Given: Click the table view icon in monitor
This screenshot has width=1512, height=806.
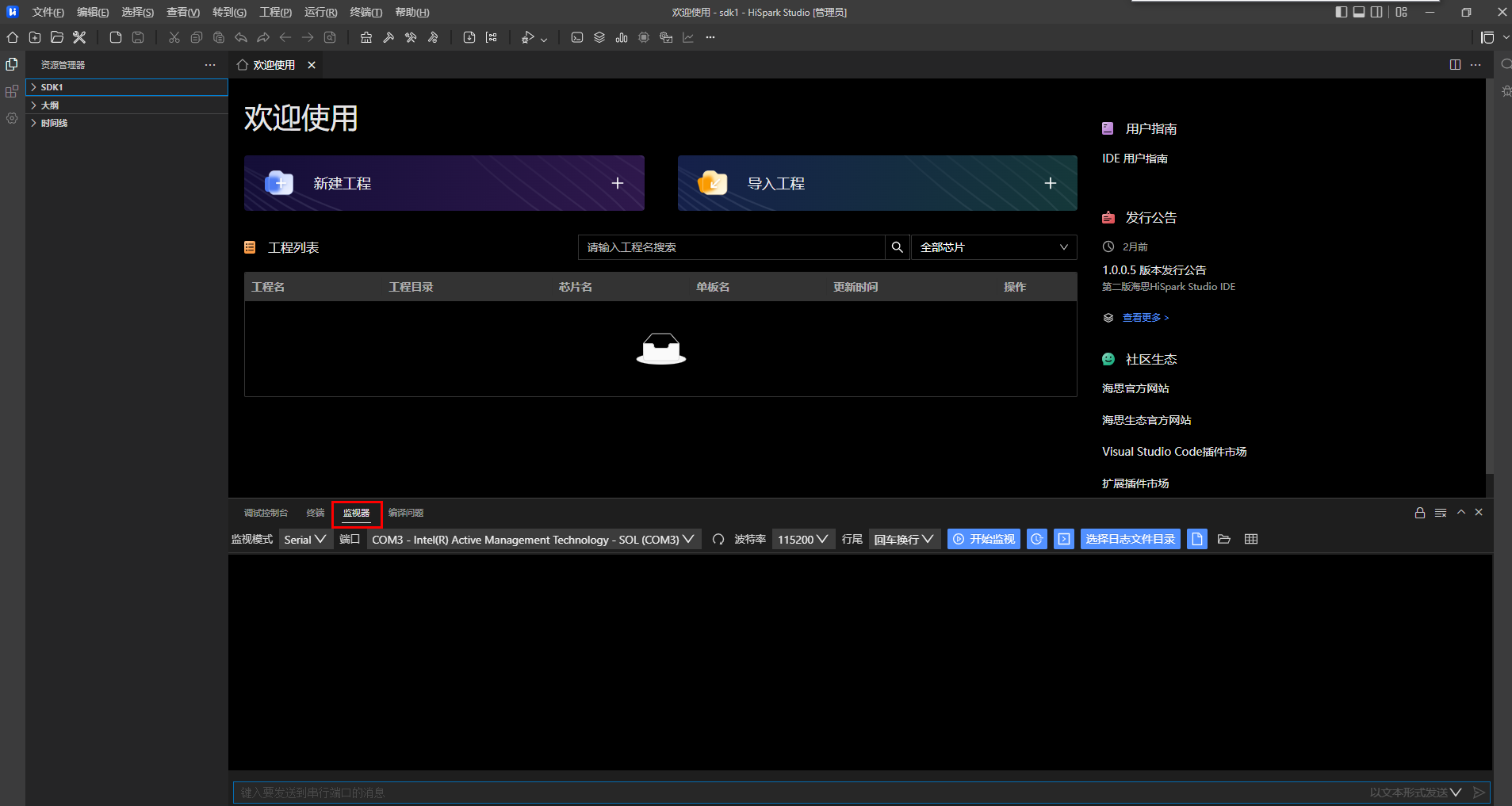Looking at the screenshot, I should click(1251, 539).
